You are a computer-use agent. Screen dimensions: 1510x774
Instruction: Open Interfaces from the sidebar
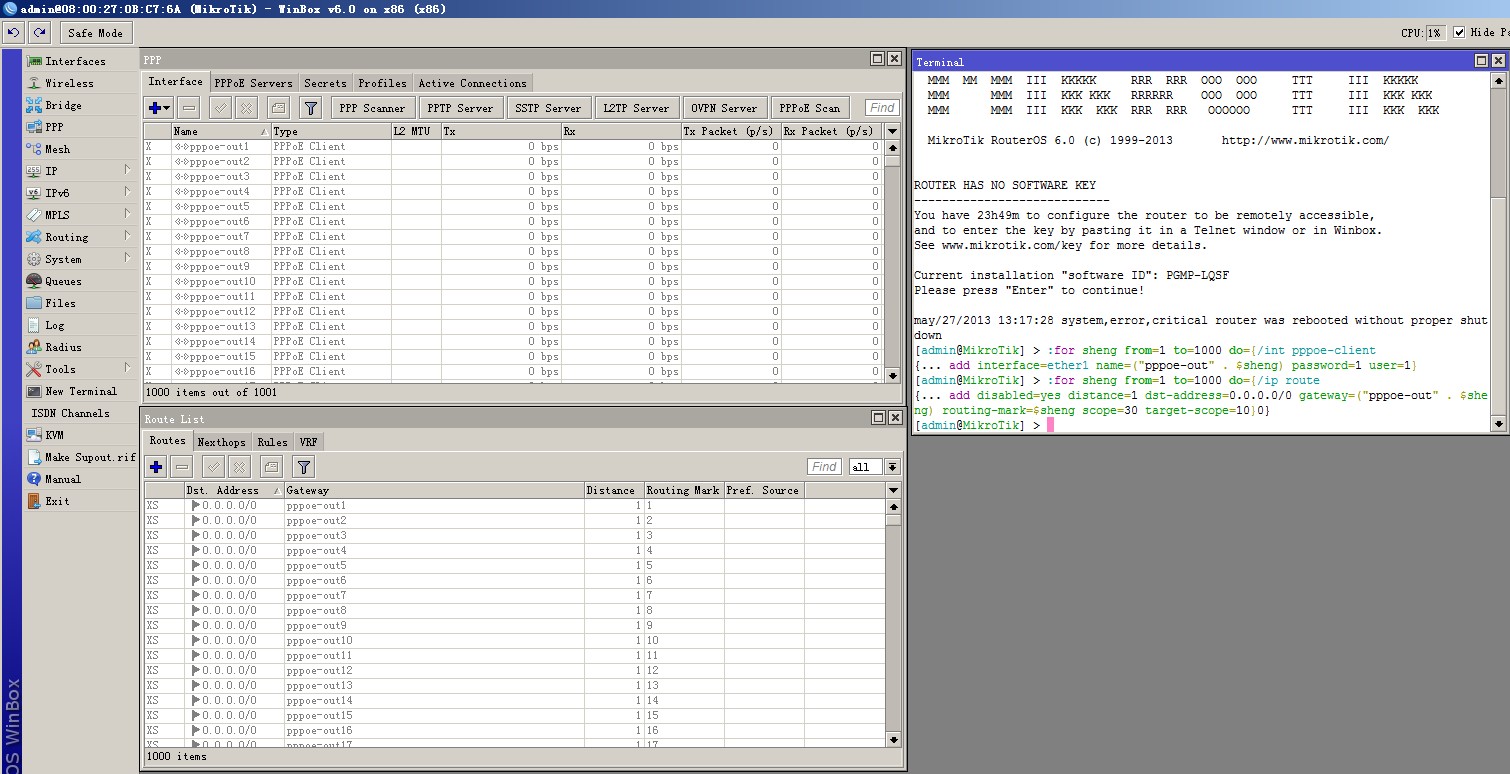76,61
